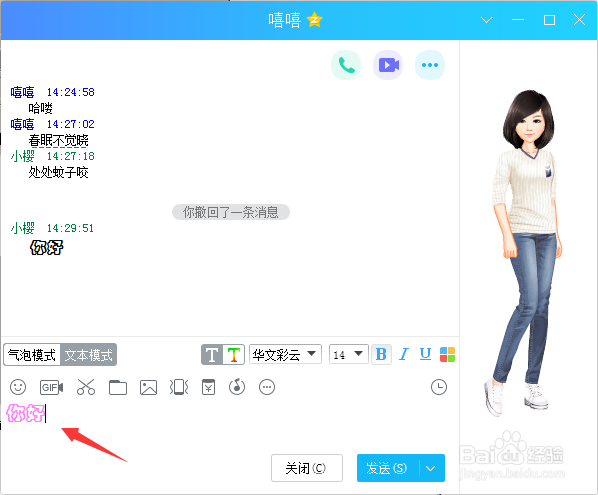The height and width of the screenshot is (495, 598).
Task: Click the sent styled 你好 message
Action: pos(47,248)
